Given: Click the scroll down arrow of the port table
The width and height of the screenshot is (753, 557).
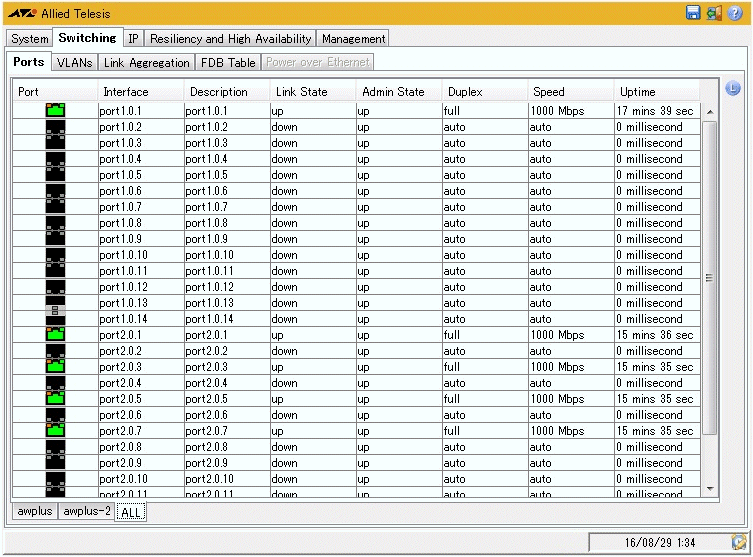Looking at the screenshot, I should point(710,488).
